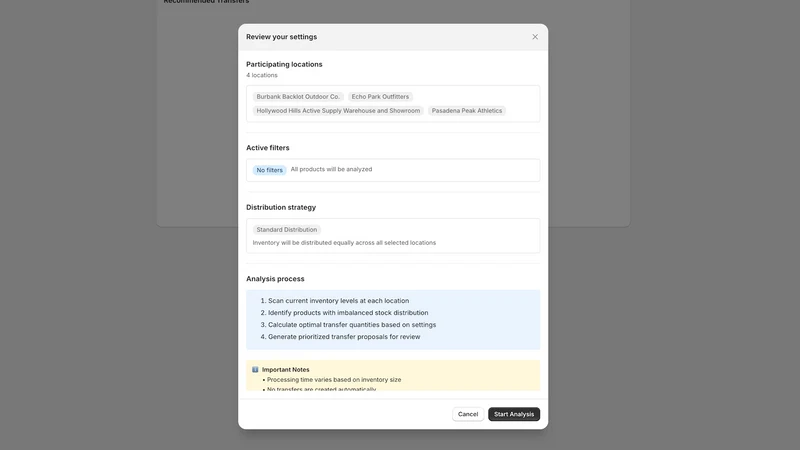Select the Echo Park Outfitters tag

point(380,96)
